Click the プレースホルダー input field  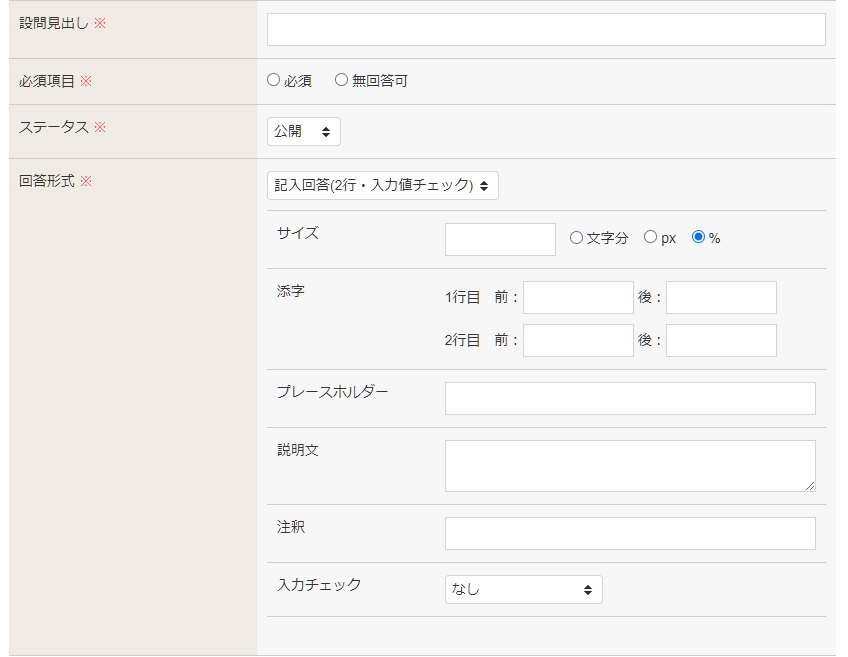(630, 399)
